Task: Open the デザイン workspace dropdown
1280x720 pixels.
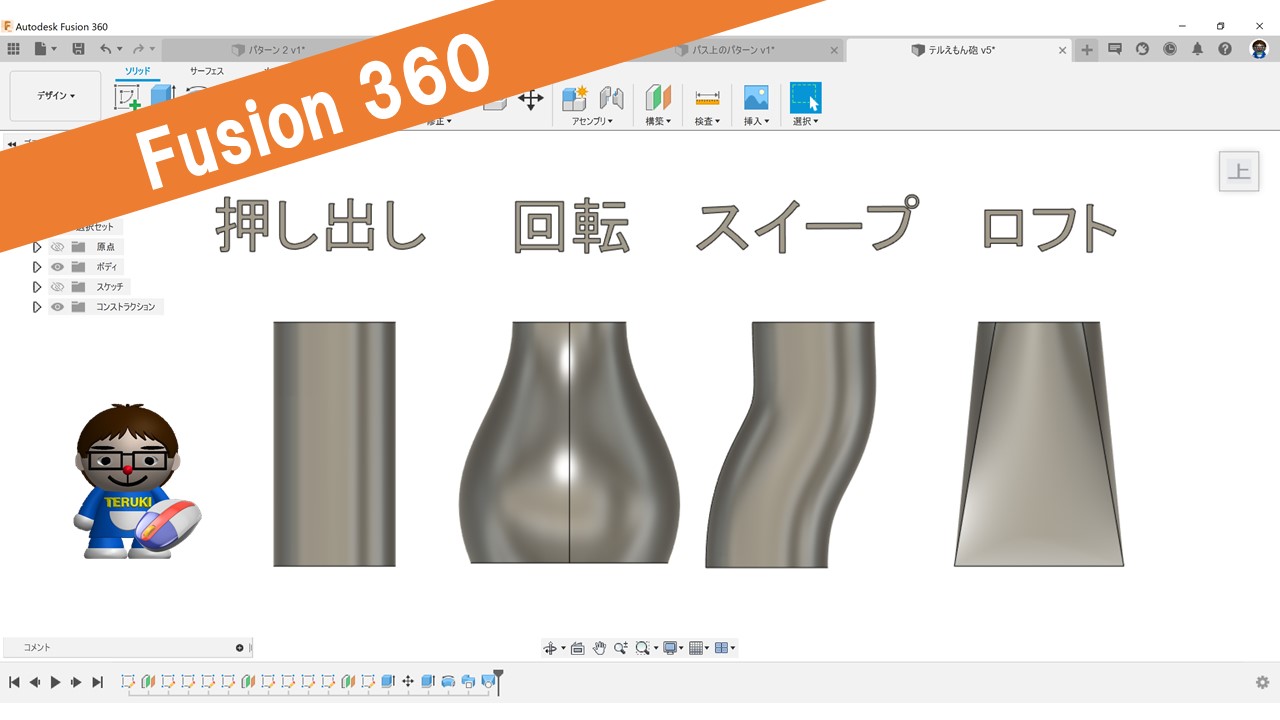Action: (x=56, y=96)
